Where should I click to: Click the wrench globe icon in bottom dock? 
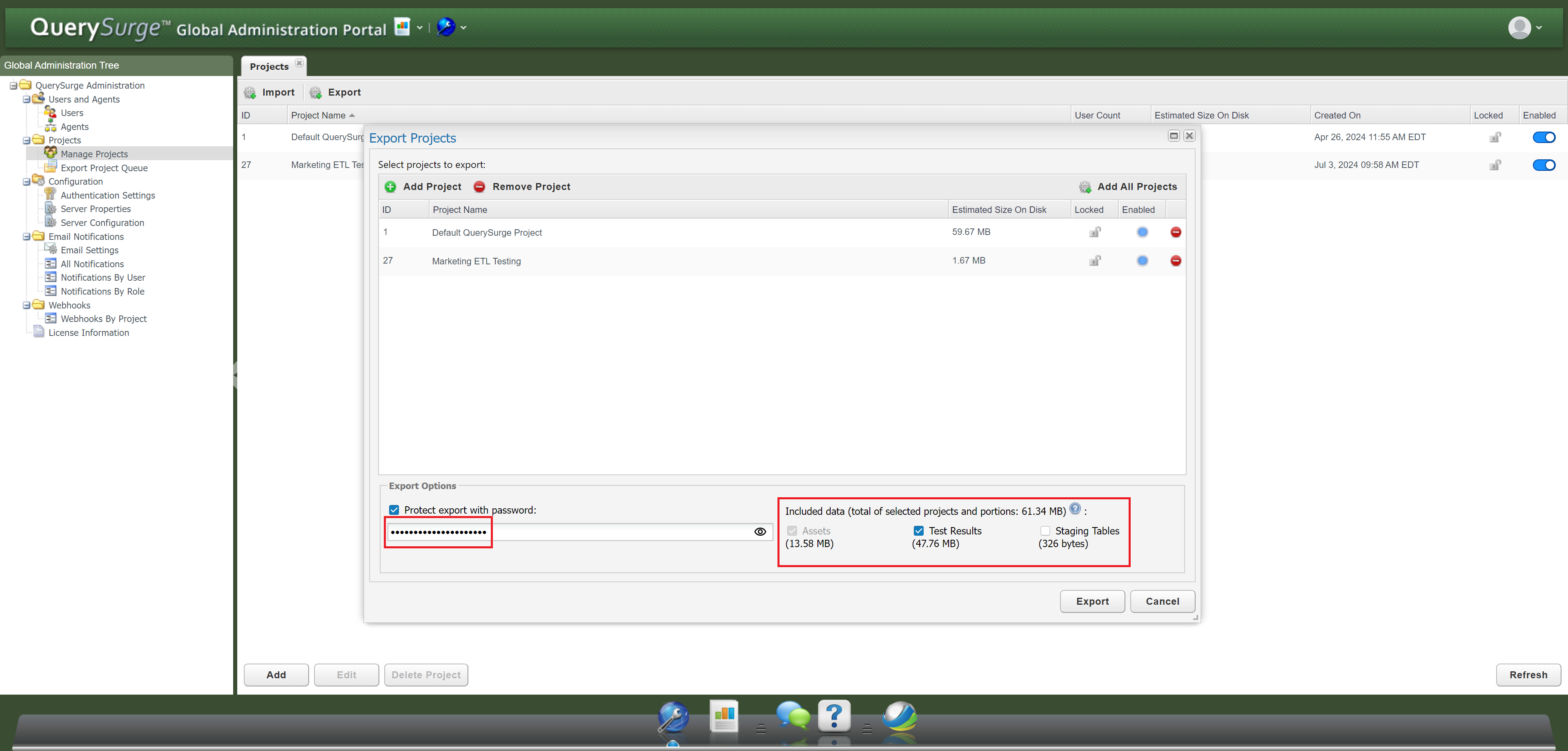click(673, 717)
